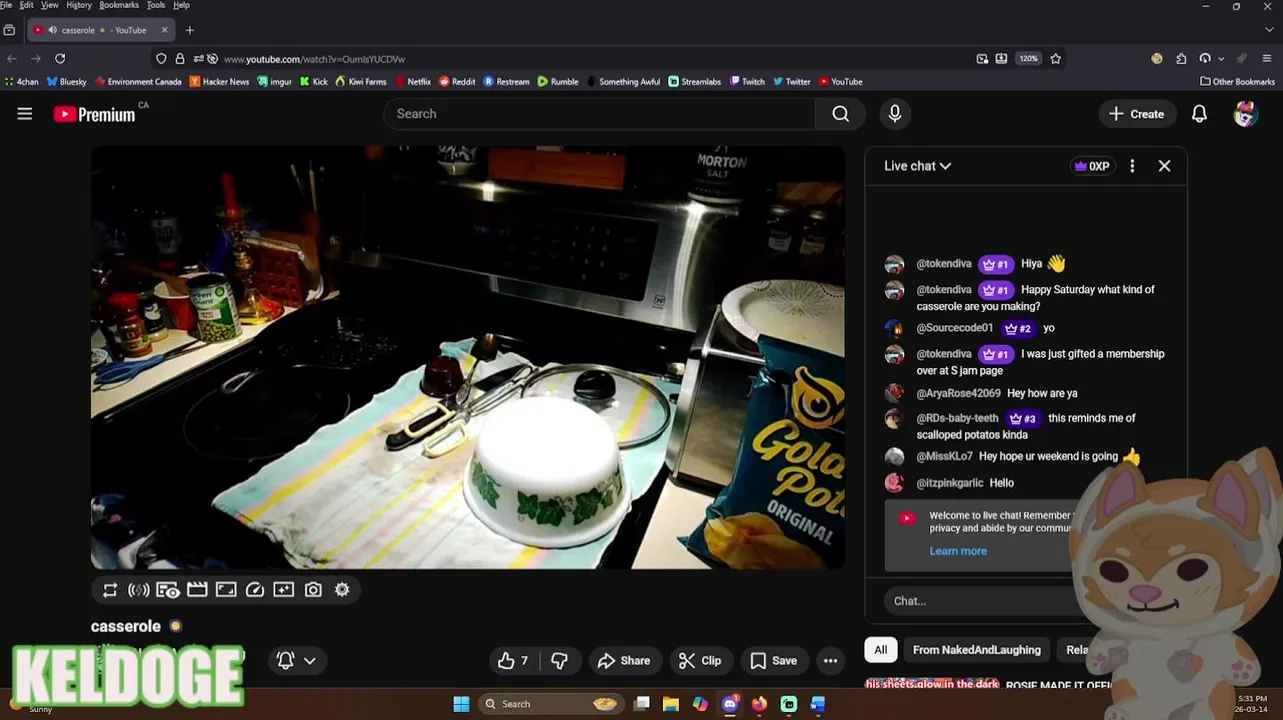
Task: Open YouTube notifications bell in header
Action: tap(1199, 114)
